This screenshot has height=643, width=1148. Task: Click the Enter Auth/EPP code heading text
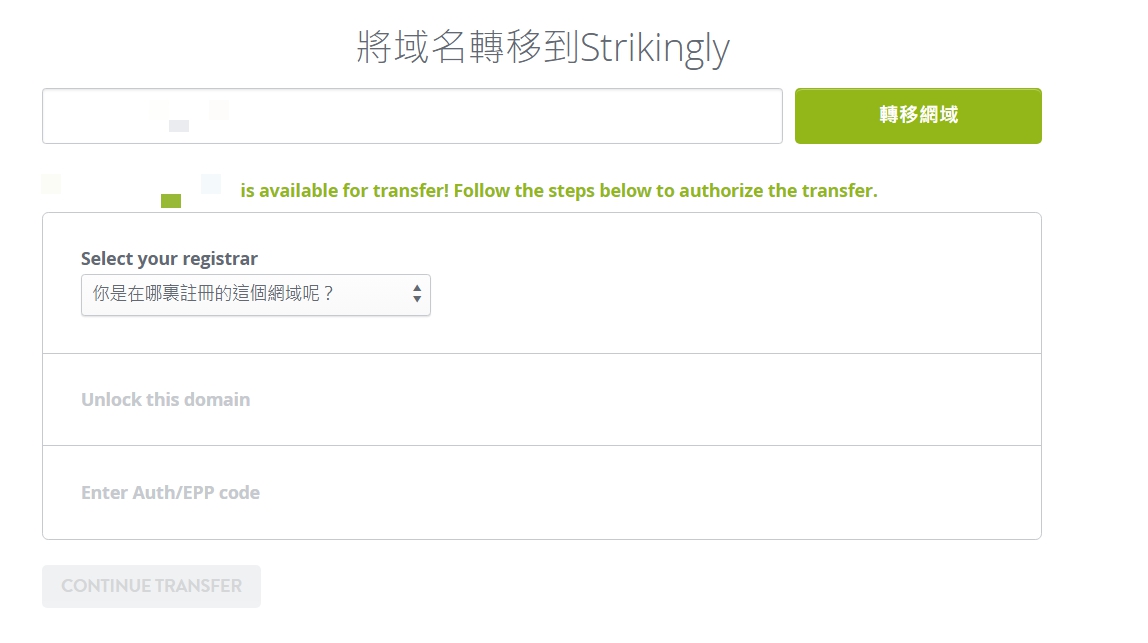(171, 493)
